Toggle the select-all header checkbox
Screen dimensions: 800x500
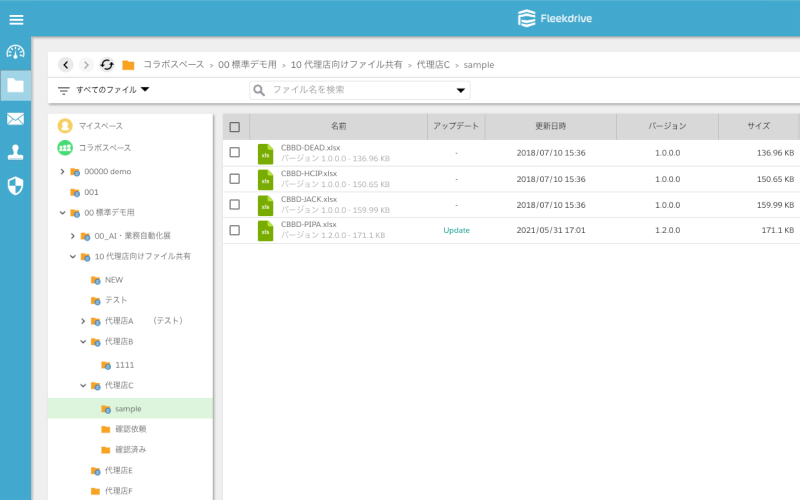pyautogui.click(x=235, y=127)
